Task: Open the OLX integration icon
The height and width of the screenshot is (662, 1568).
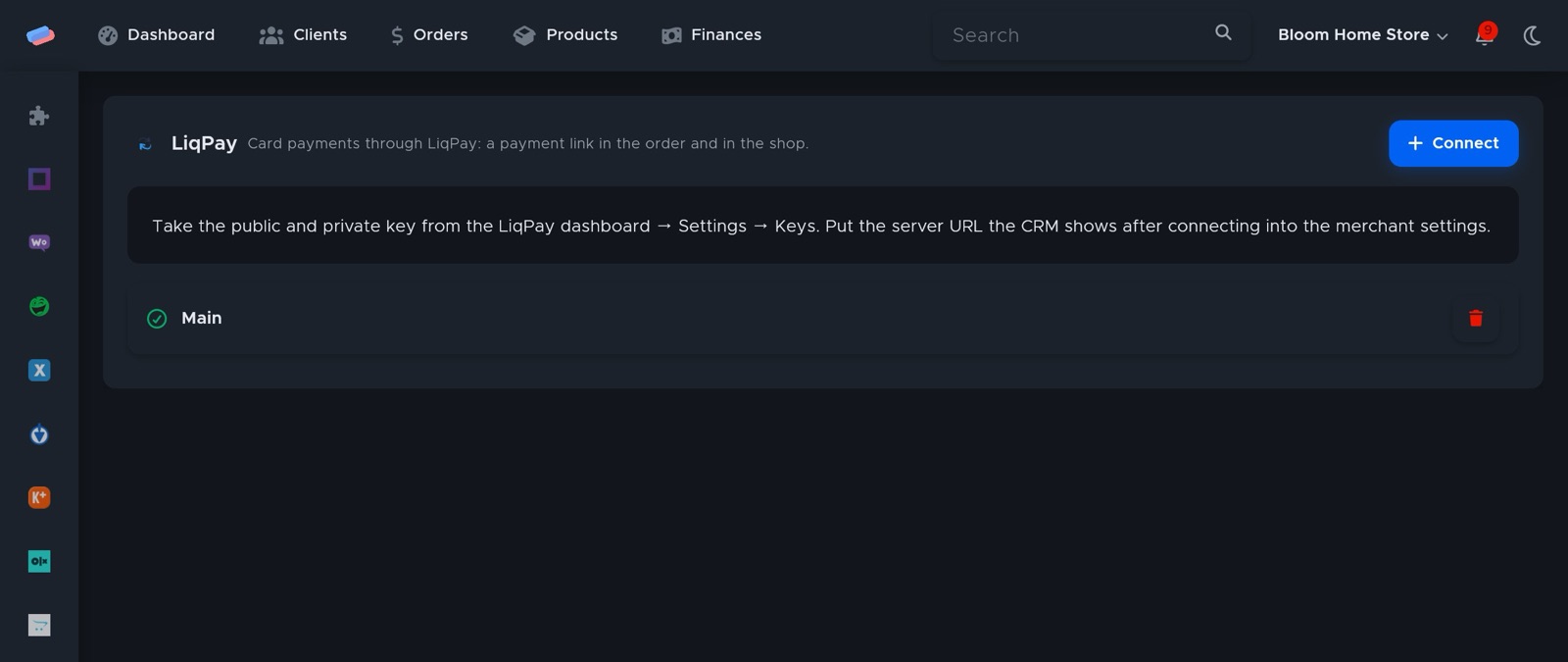Action: click(x=39, y=561)
